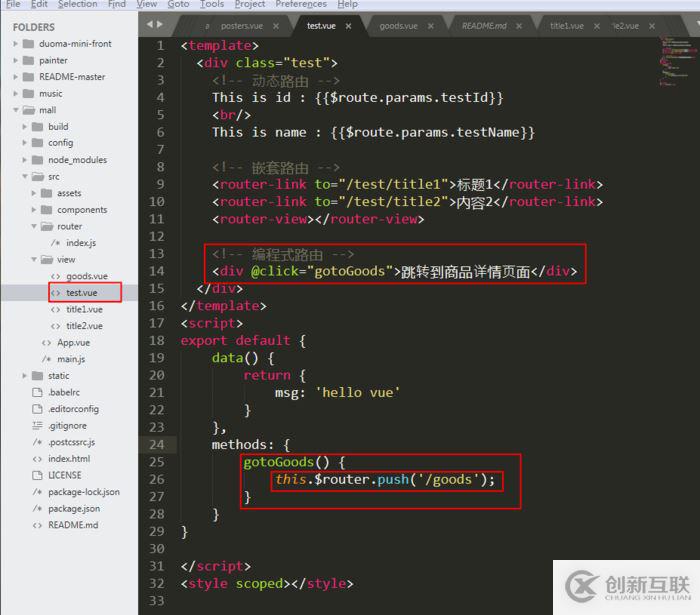Viewport: 700px width, 615px height.
Task: Open the Help menu
Action: 348,4
